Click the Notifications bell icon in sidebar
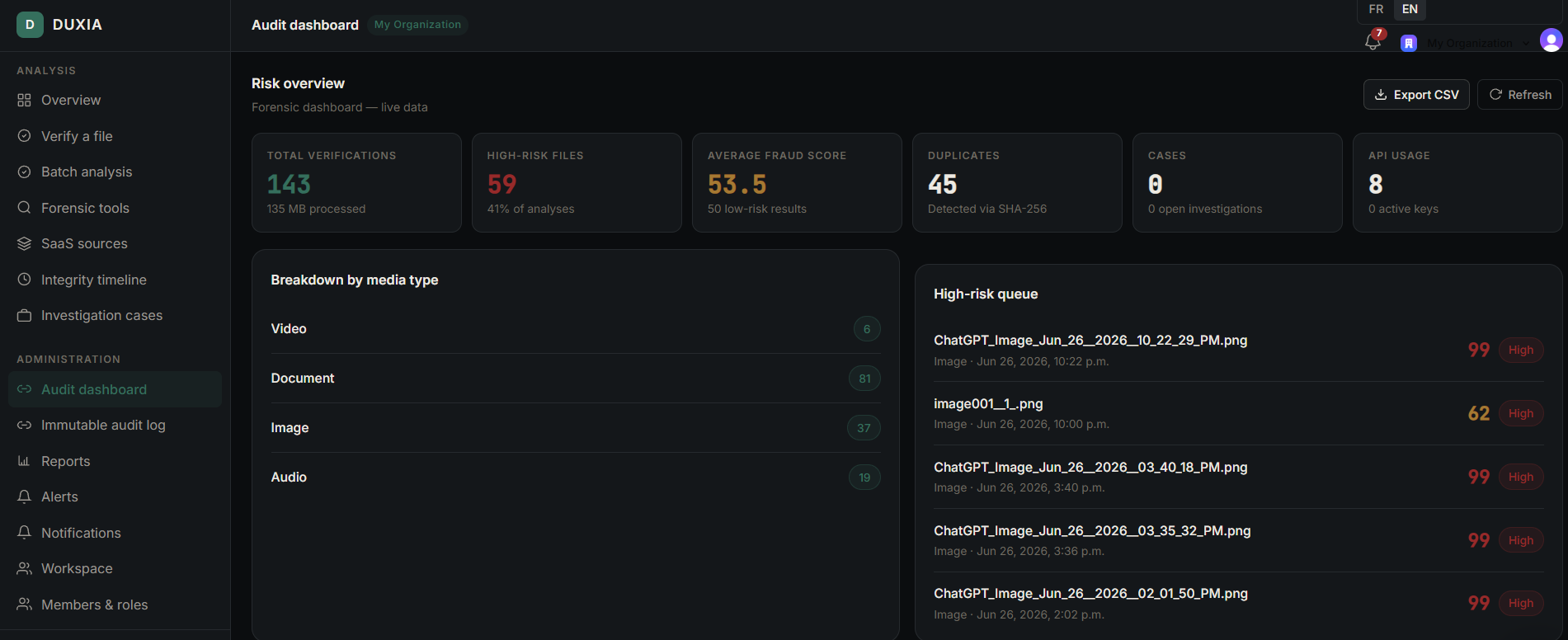Viewport: 1568px width, 640px height. pos(24,533)
